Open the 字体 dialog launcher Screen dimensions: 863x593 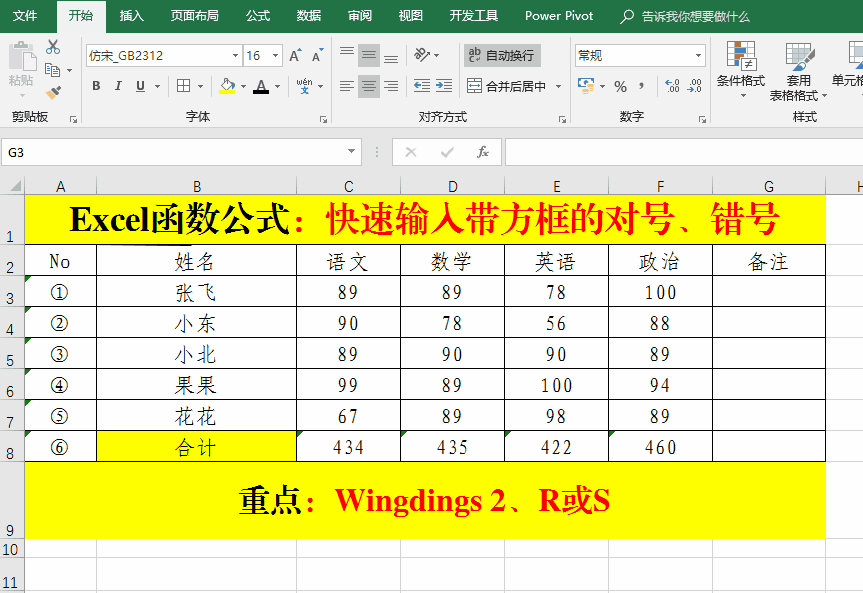324,119
